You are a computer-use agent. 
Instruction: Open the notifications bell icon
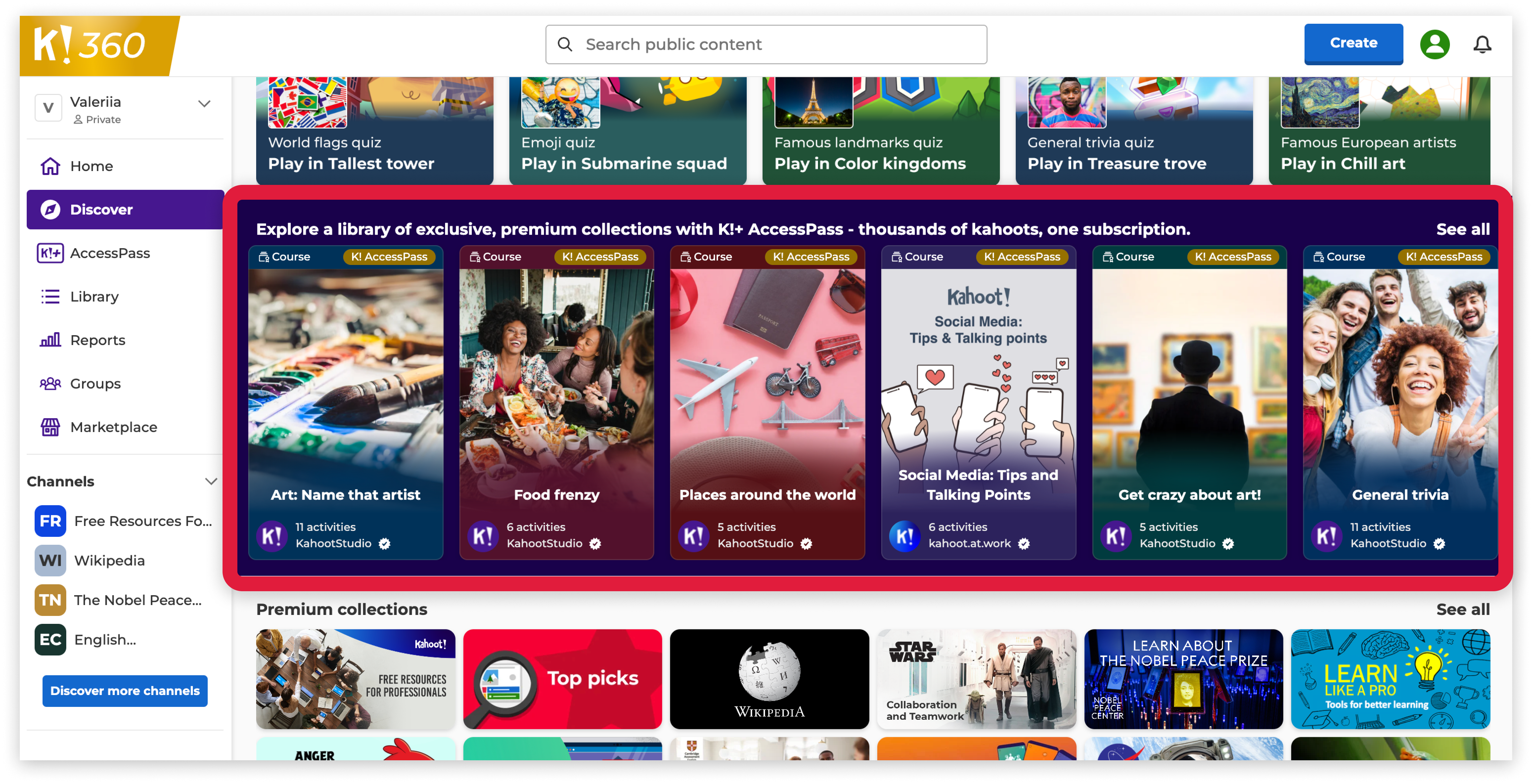[1482, 44]
